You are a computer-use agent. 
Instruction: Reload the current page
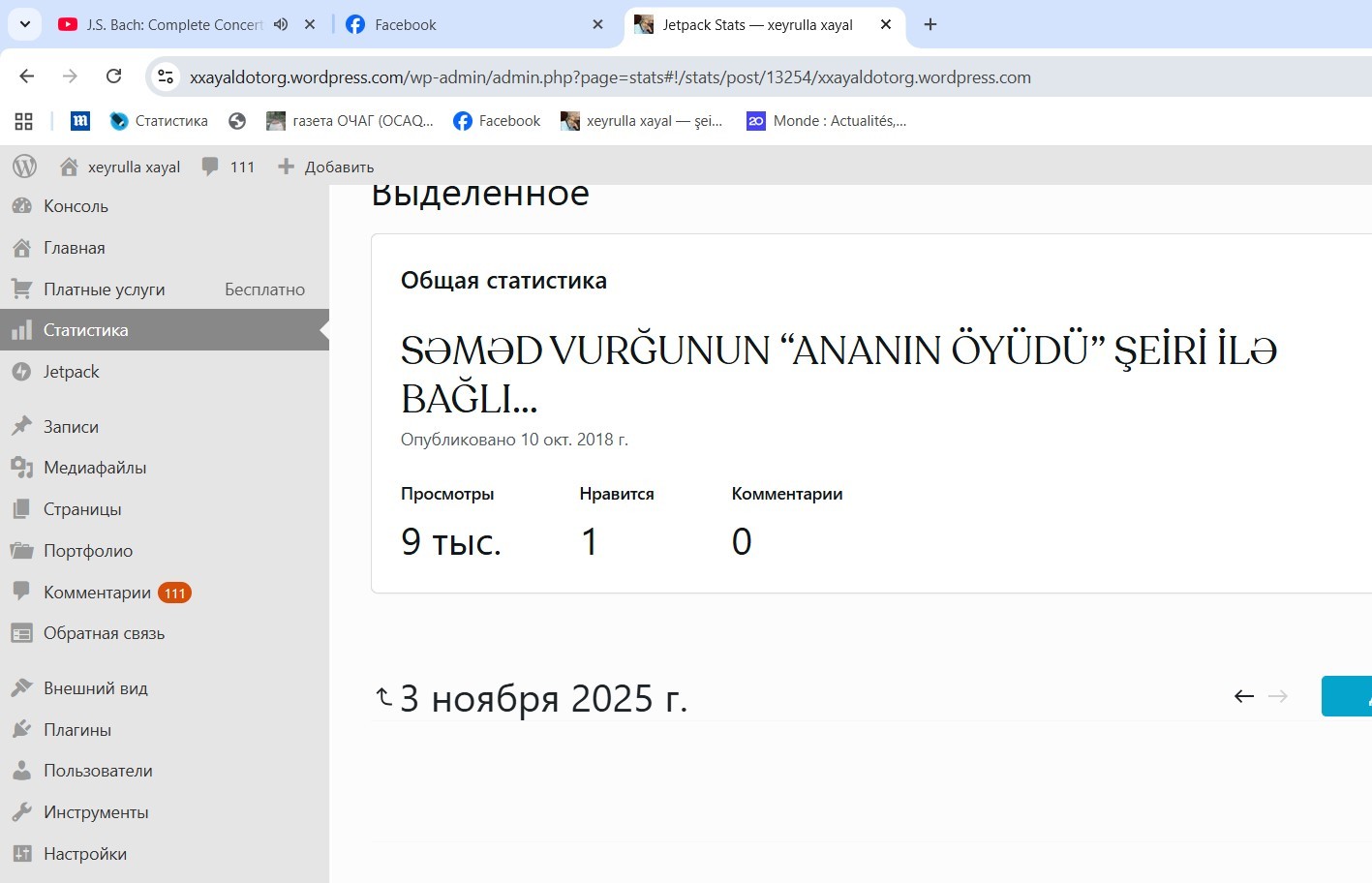tap(113, 76)
